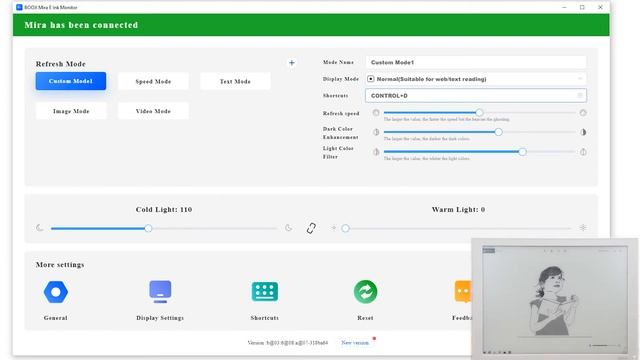Adjust the Refresh speed slider handle
This screenshot has width=640, height=360.
tap(480, 113)
